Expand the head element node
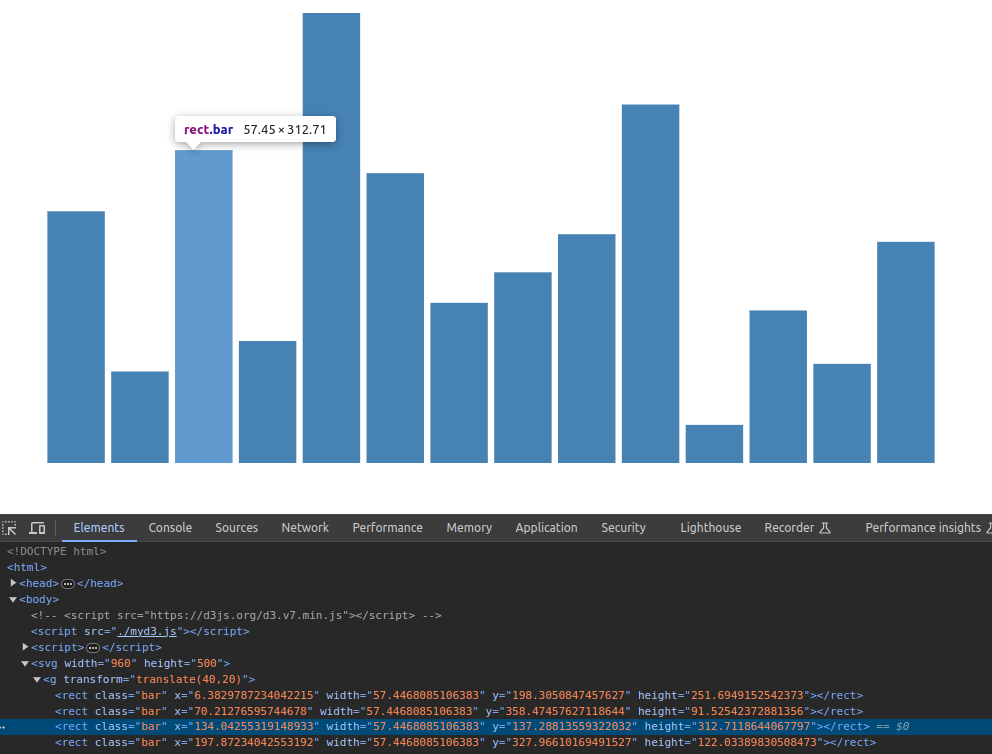 13,583
